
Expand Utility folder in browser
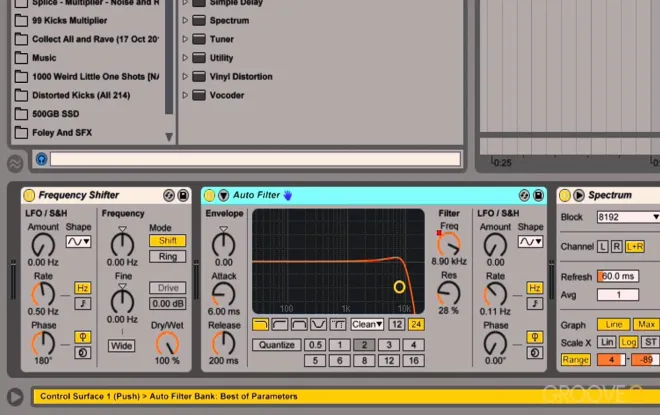185,58
